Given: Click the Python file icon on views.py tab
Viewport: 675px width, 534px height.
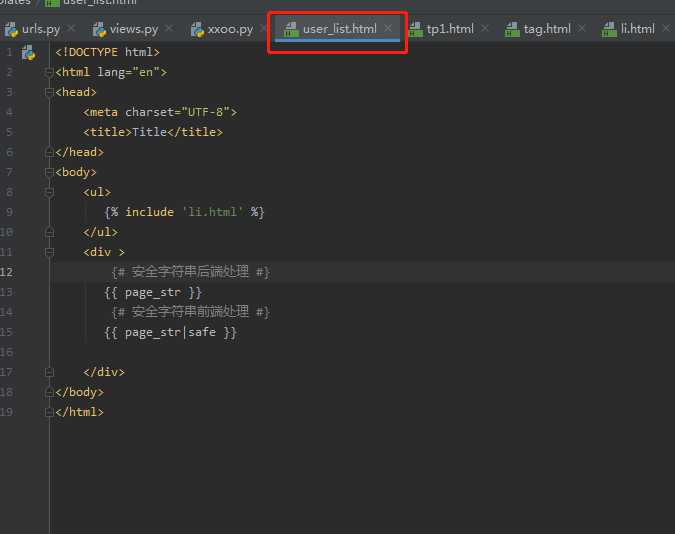Looking at the screenshot, I should pos(99,29).
